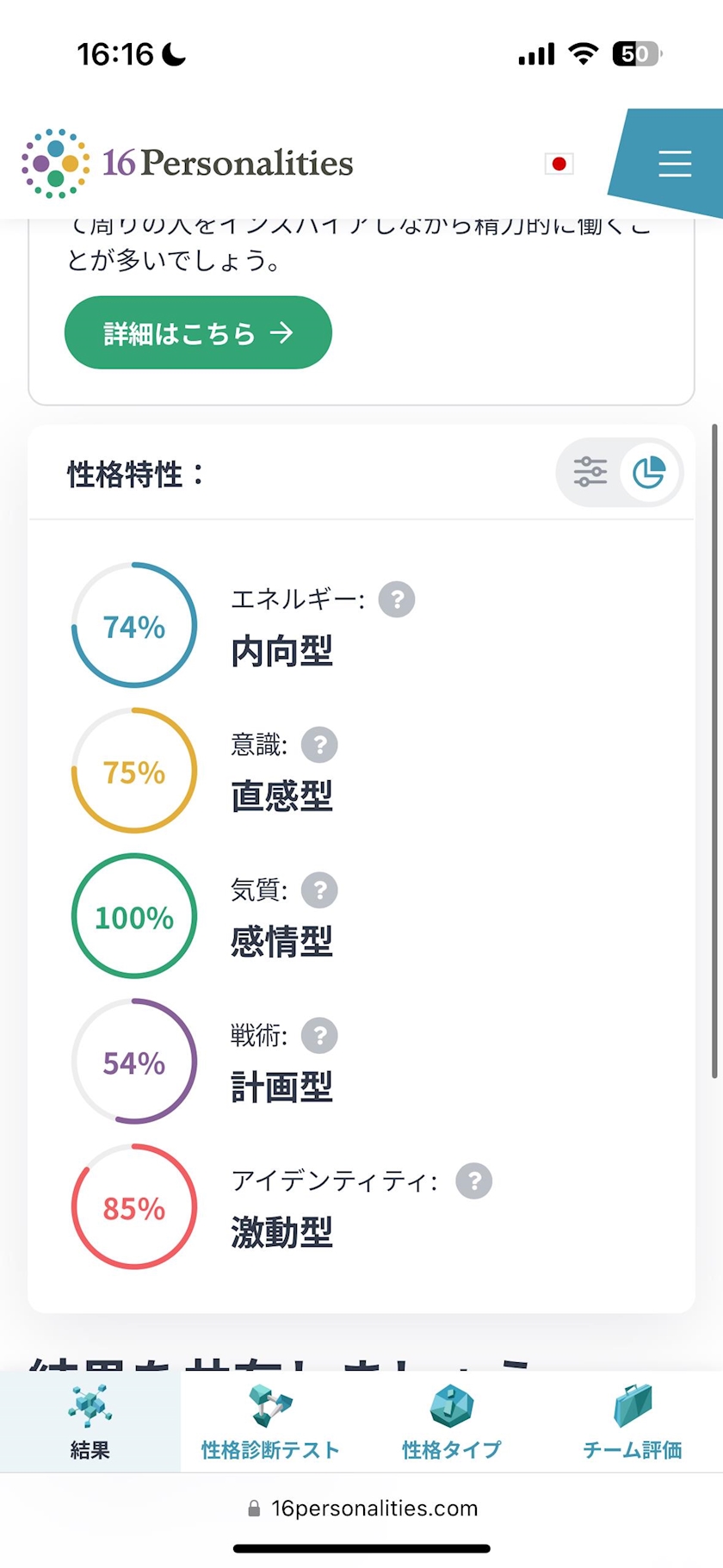Viewport: 723px width, 1568px height.
Task: Click the help icon beside 意識
Action: click(319, 745)
